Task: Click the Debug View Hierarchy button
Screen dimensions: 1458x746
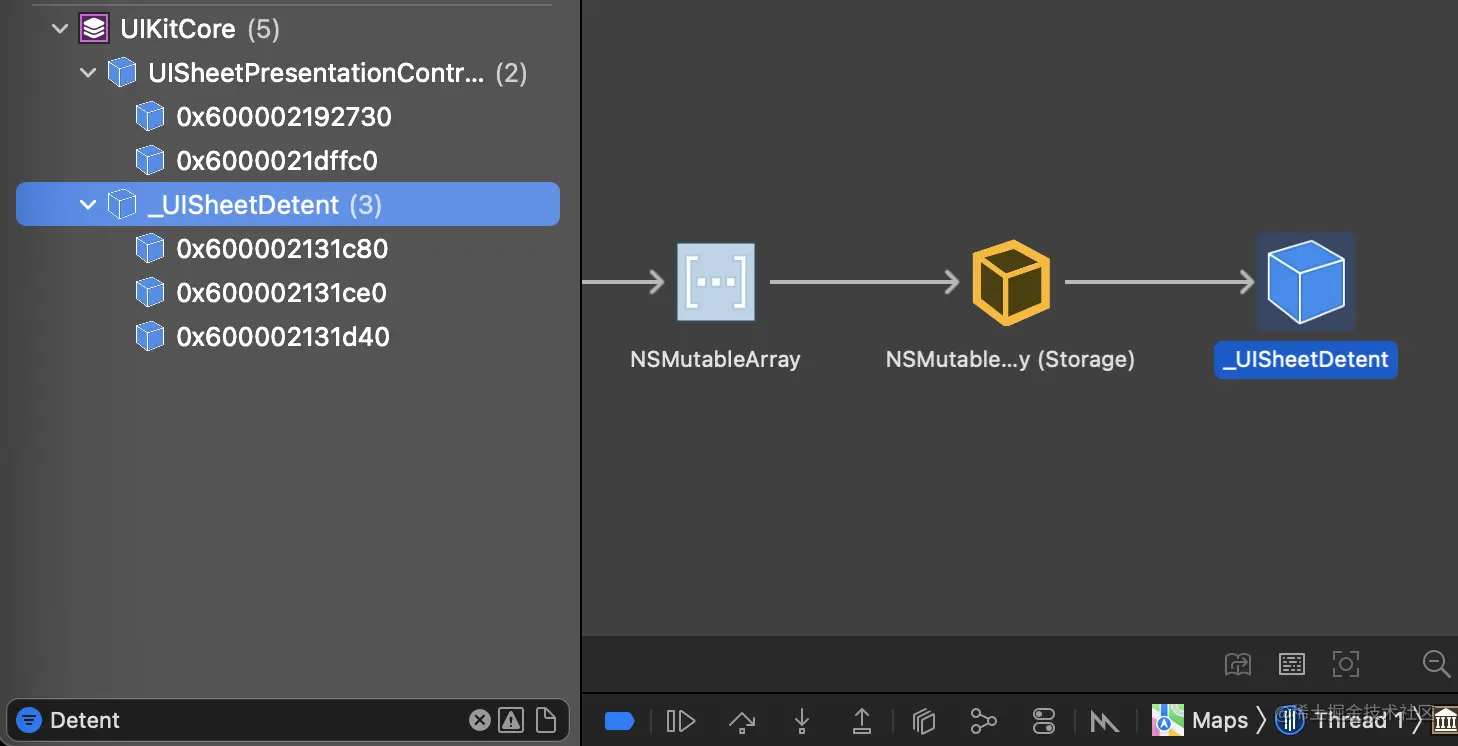Action: 924,721
